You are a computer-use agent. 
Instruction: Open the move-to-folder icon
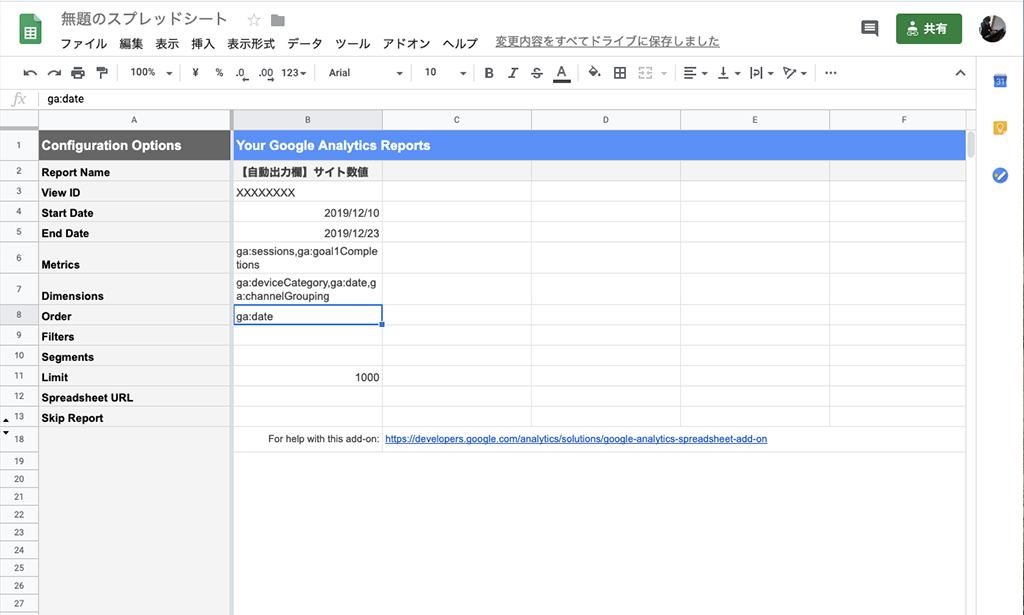click(x=278, y=20)
